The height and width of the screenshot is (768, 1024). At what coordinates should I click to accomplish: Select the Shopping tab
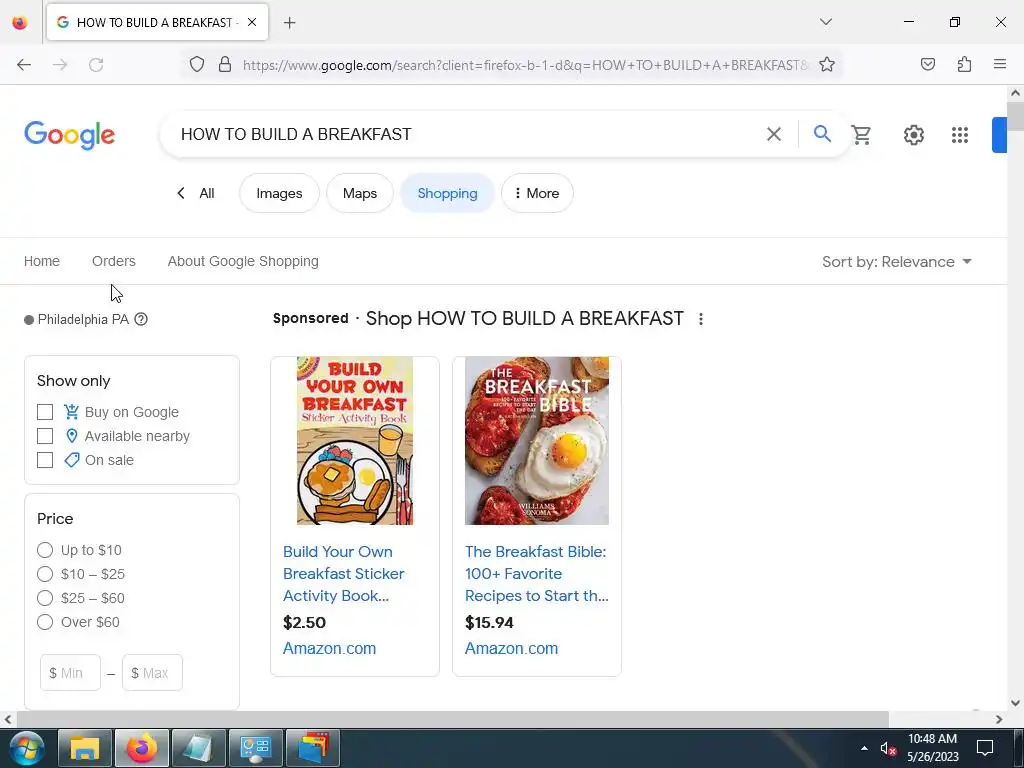[447, 193]
